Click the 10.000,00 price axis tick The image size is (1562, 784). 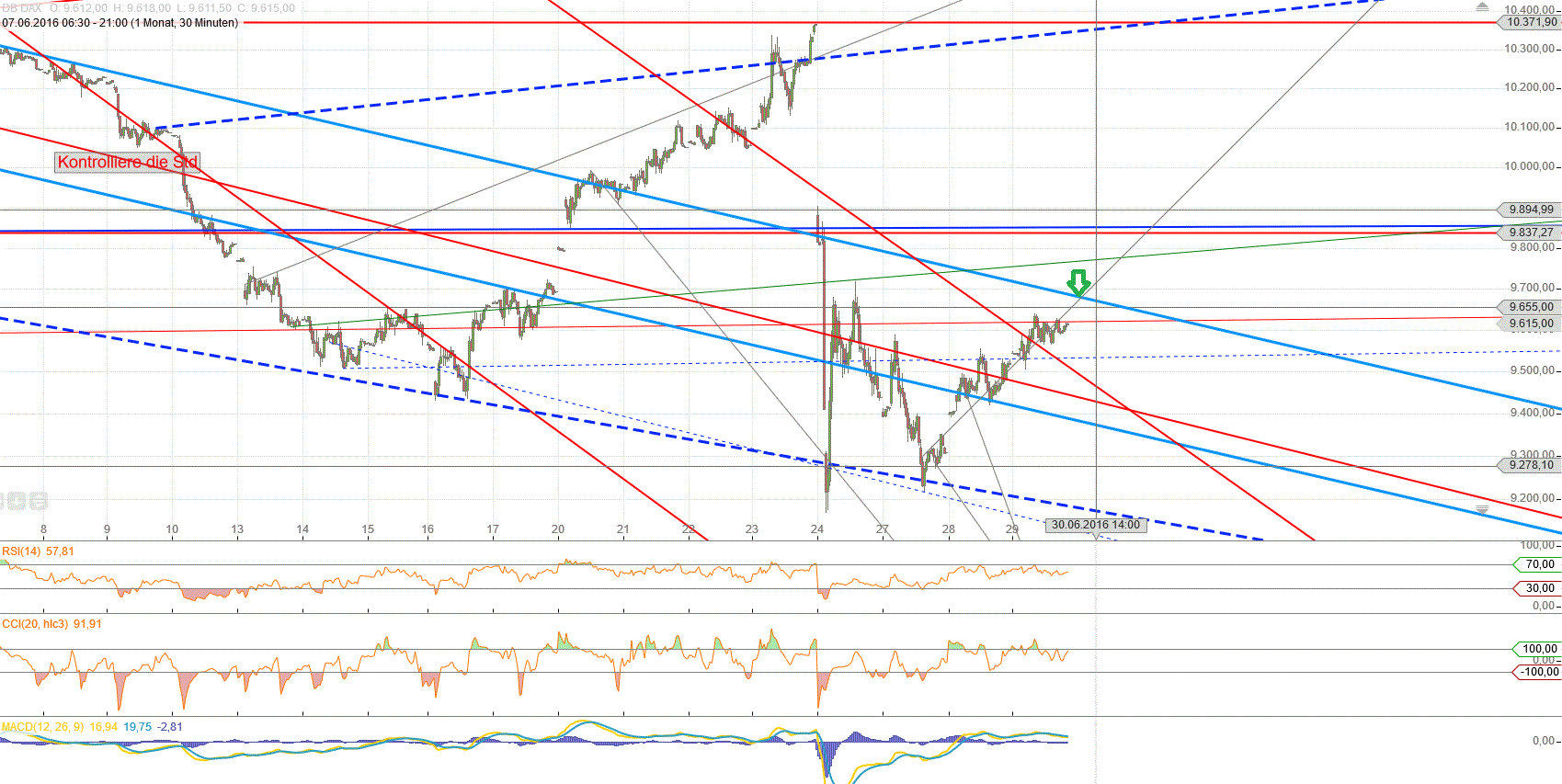click(1530, 166)
